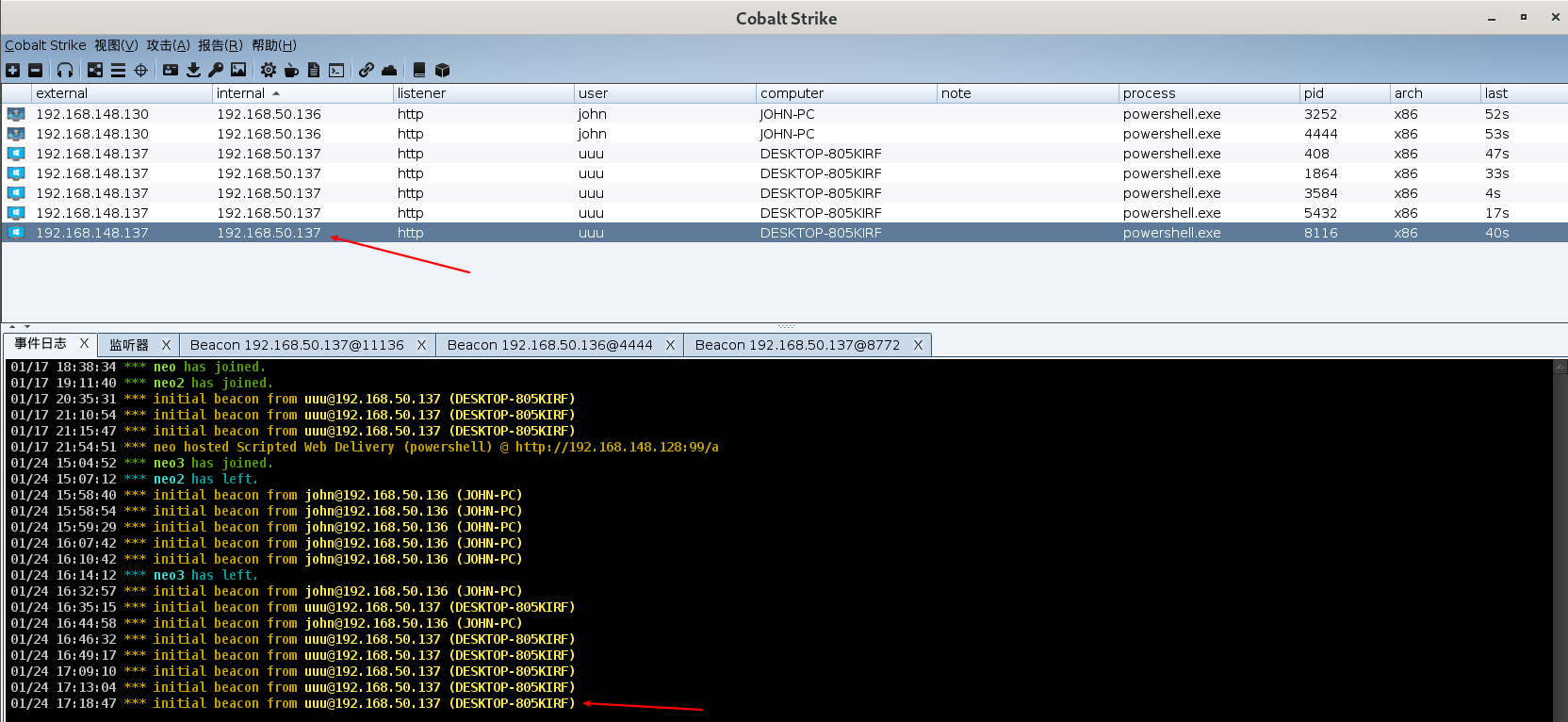Click session icon for pid 4444 row
The height and width of the screenshot is (722, 1568).
point(16,134)
